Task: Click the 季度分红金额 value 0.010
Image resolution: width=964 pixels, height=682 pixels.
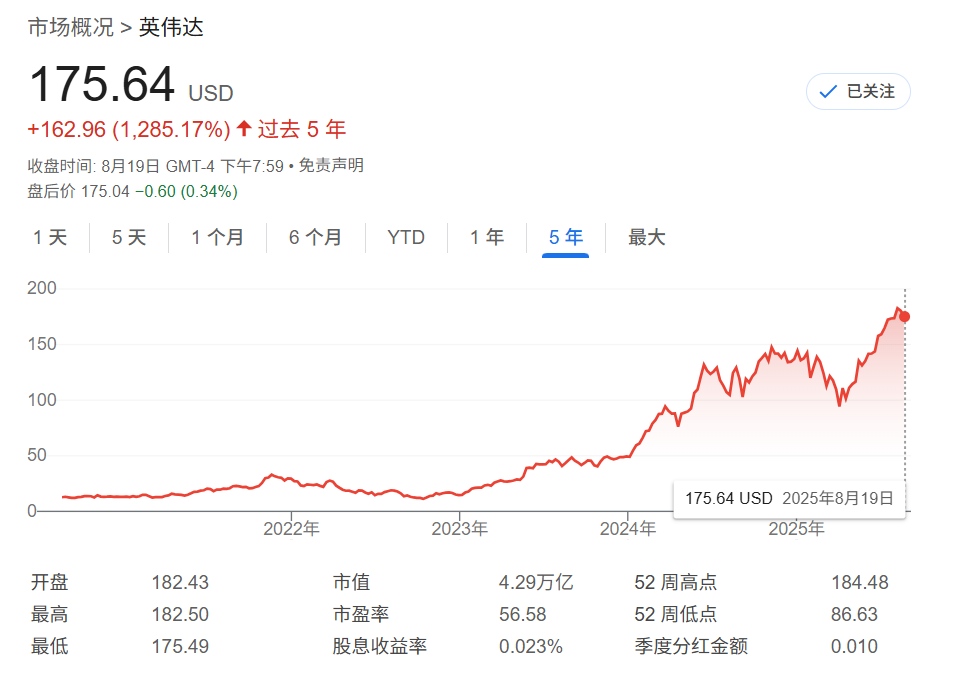Action: (855, 646)
